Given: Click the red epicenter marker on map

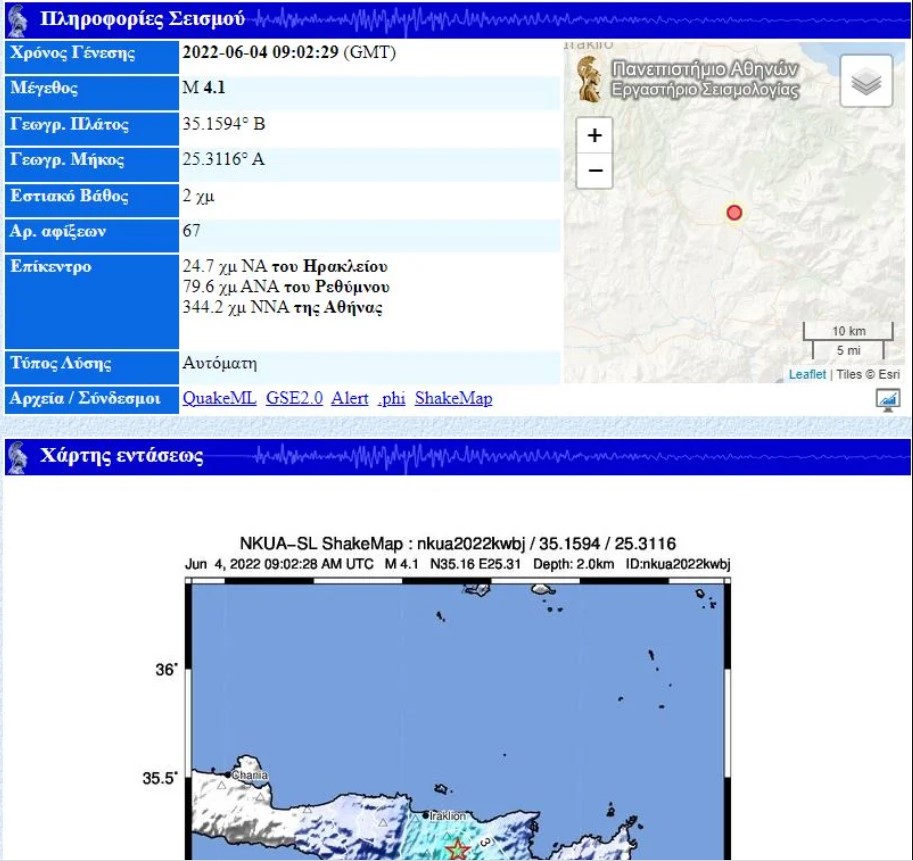Looking at the screenshot, I should click(734, 212).
